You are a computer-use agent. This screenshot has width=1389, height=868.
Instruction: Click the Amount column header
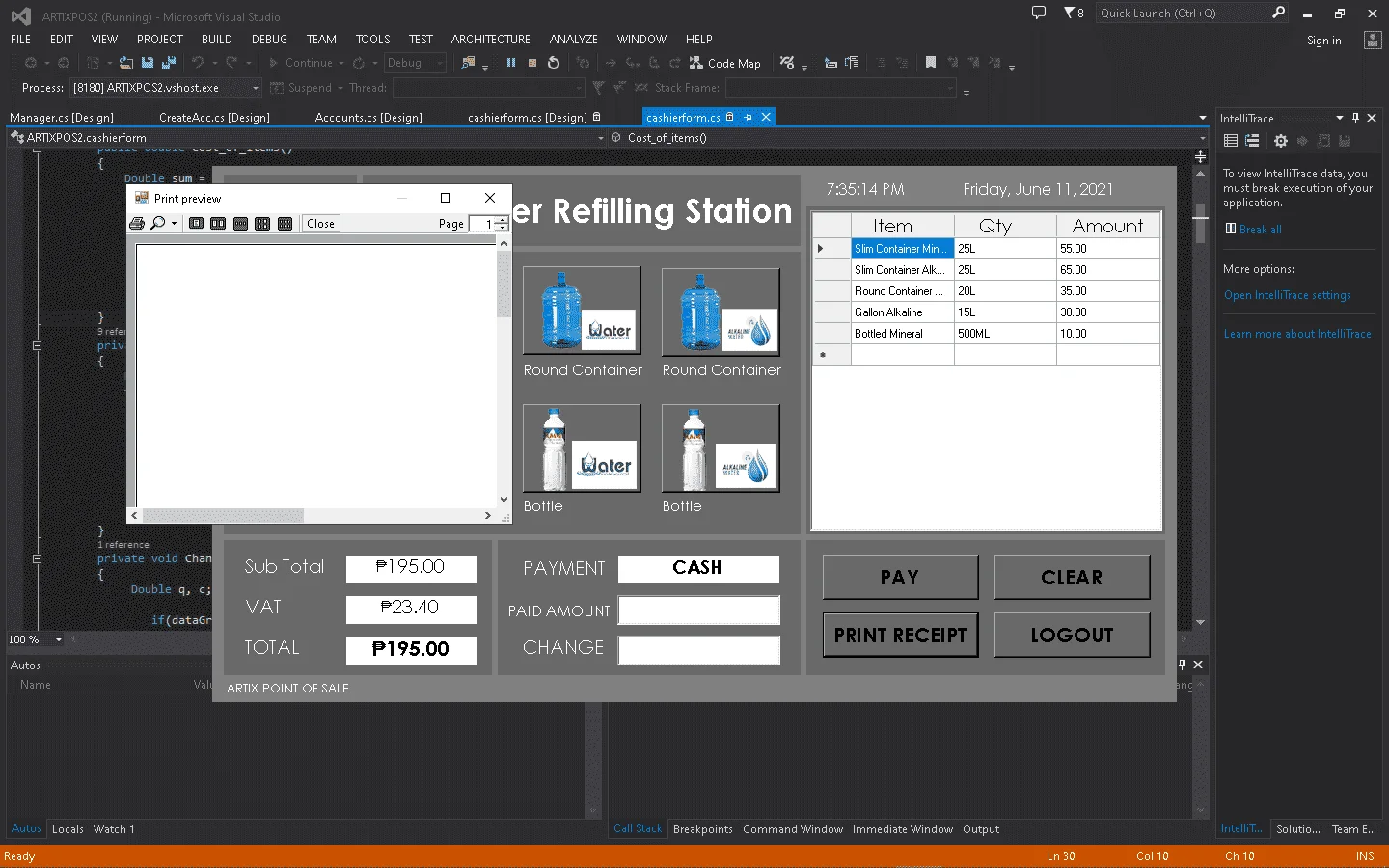pos(1107,226)
